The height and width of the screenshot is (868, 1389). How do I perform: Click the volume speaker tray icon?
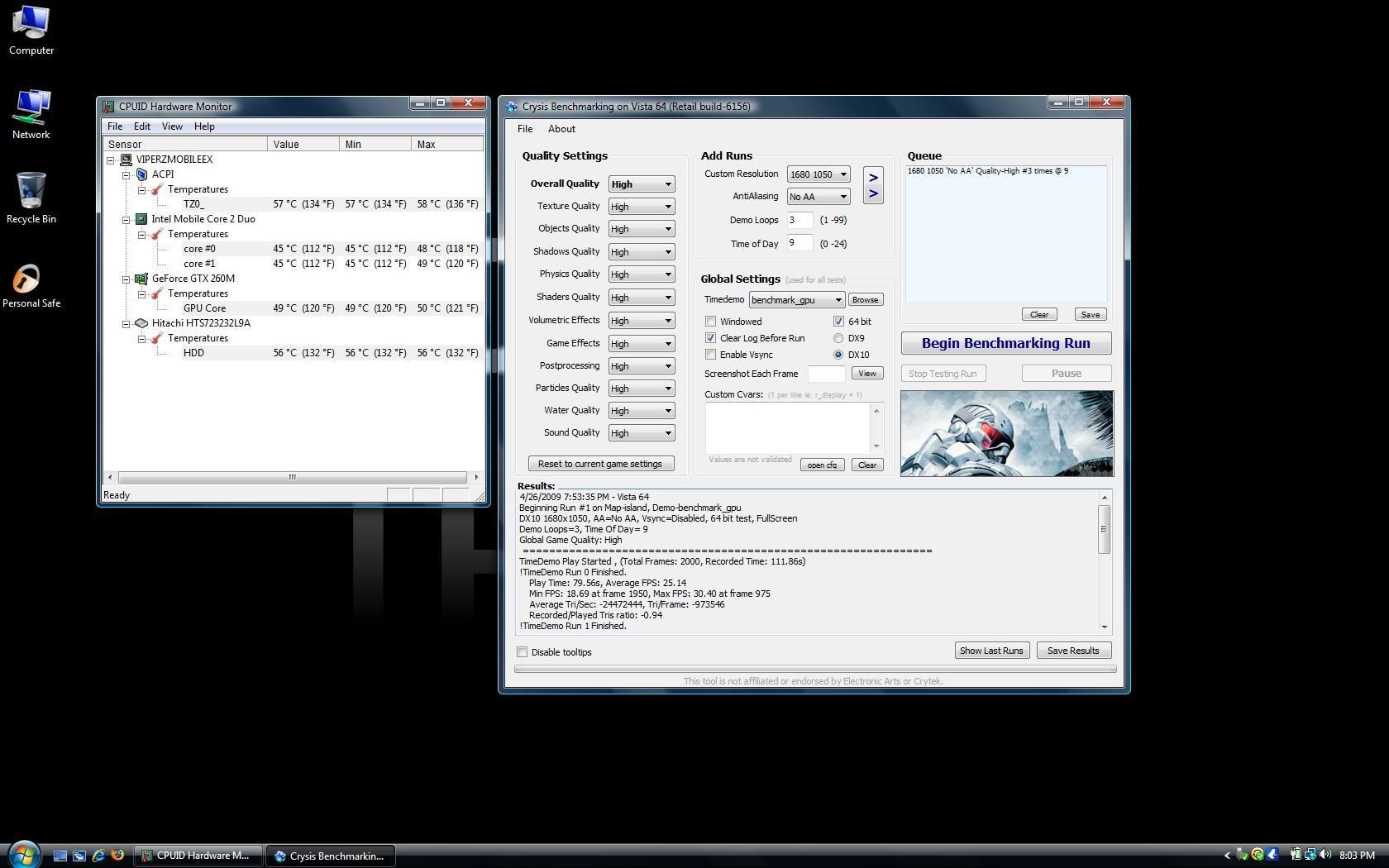coord(1325,855)
